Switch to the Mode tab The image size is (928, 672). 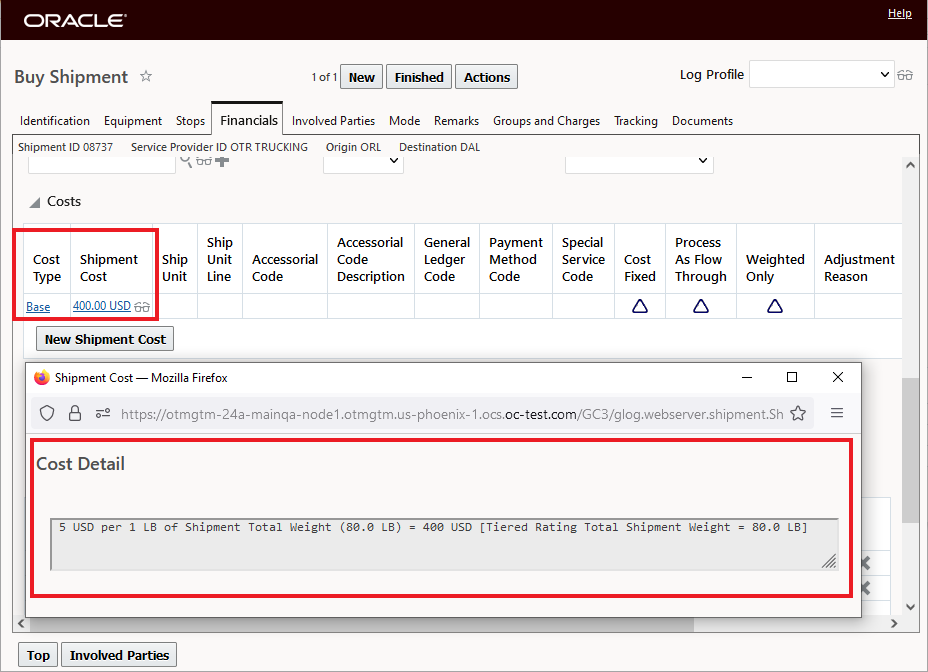pyautogui.click(x=404, y=121)
